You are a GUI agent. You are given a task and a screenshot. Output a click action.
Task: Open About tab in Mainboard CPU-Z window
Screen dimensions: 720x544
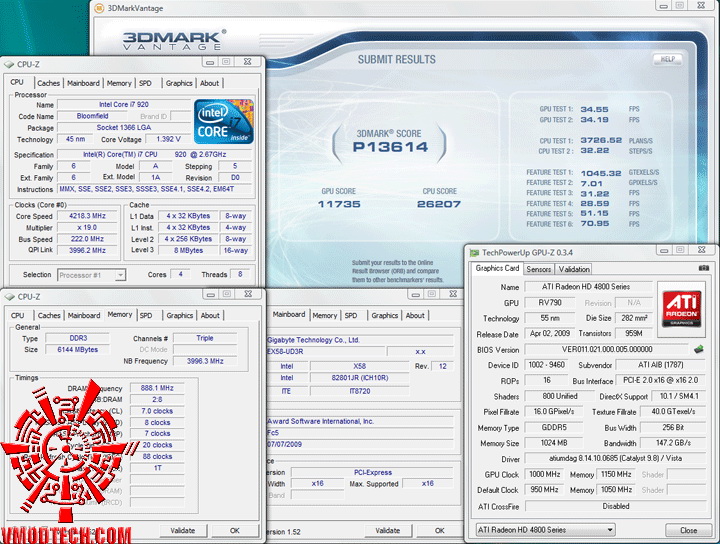pos(415,315)
